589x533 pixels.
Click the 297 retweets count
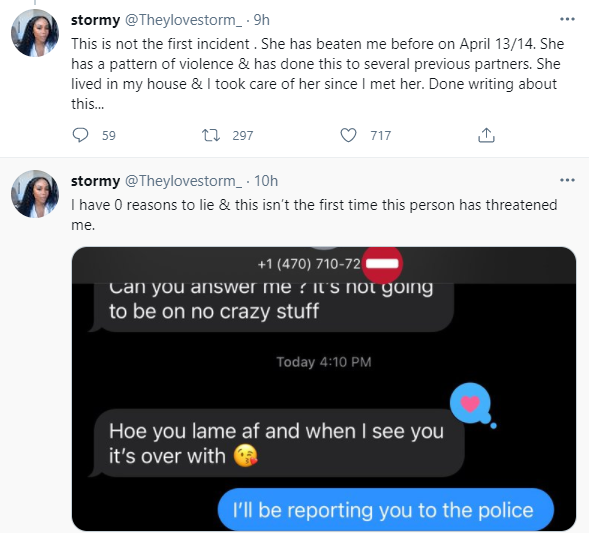point(243,136)
